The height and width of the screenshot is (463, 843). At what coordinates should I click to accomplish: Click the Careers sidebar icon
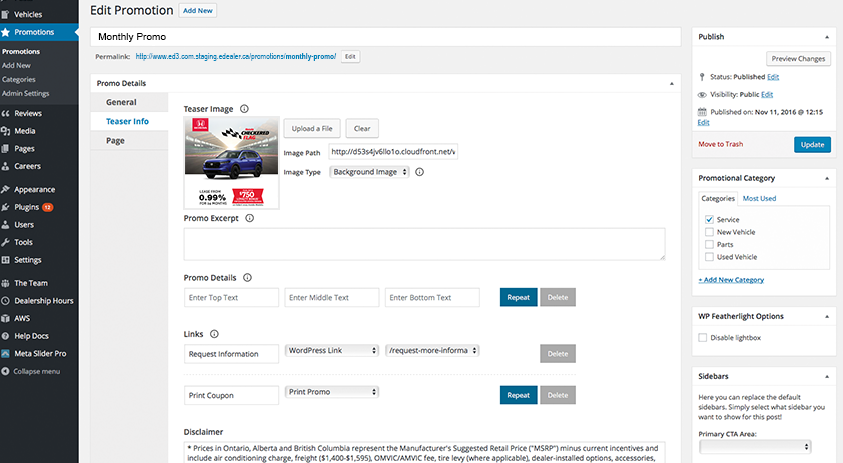(x=5, y=166)
